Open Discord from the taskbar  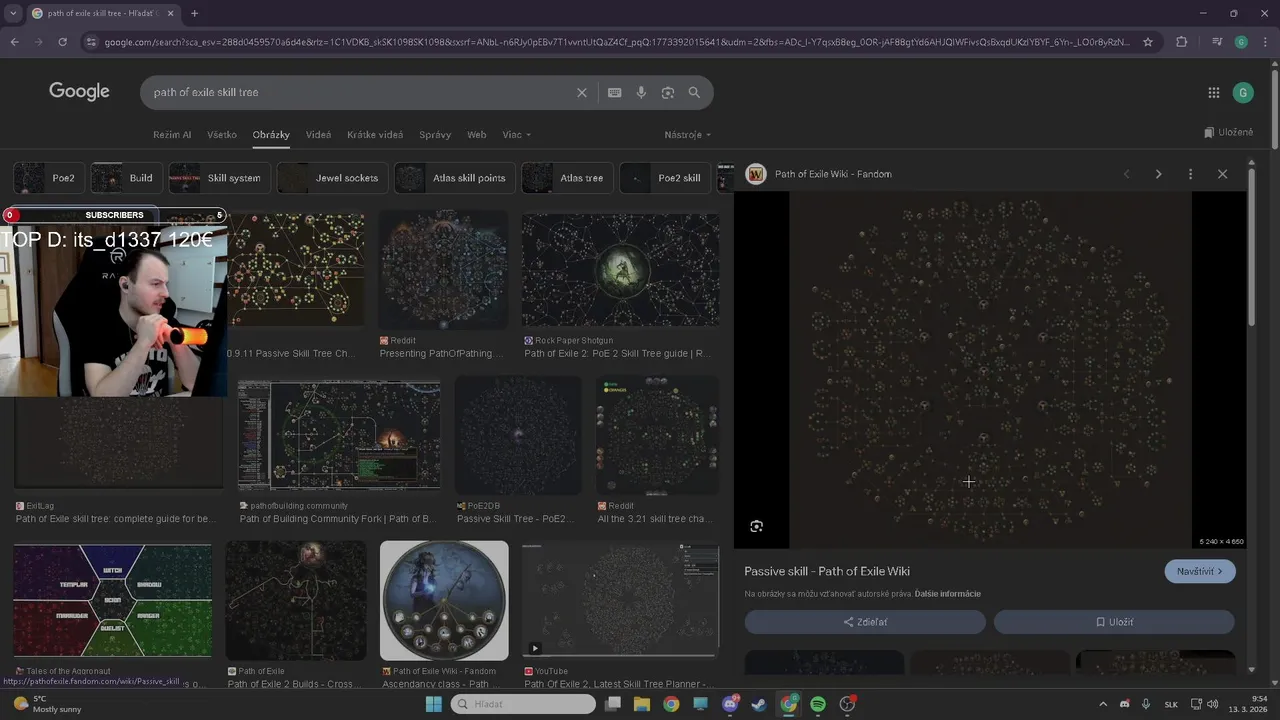(x=730, y=704)
